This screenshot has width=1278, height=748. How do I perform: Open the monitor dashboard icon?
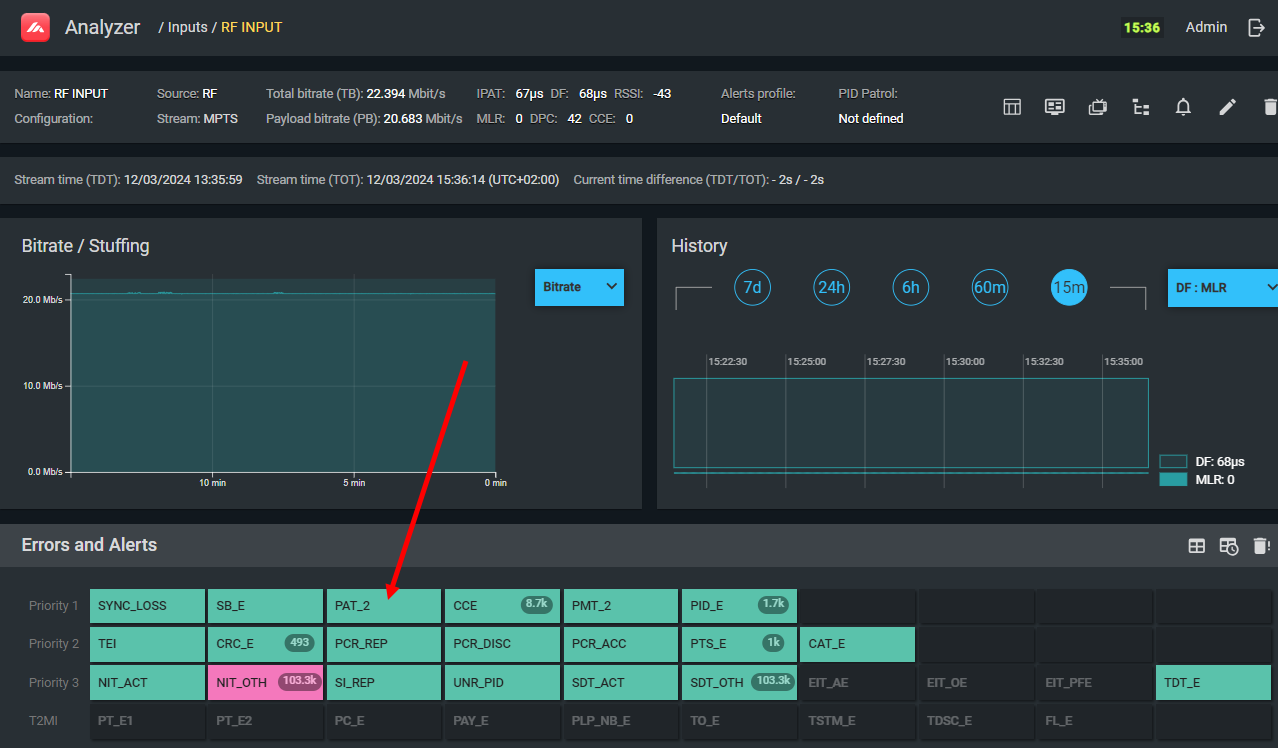pyautogui.click(x=1054, y=107)
